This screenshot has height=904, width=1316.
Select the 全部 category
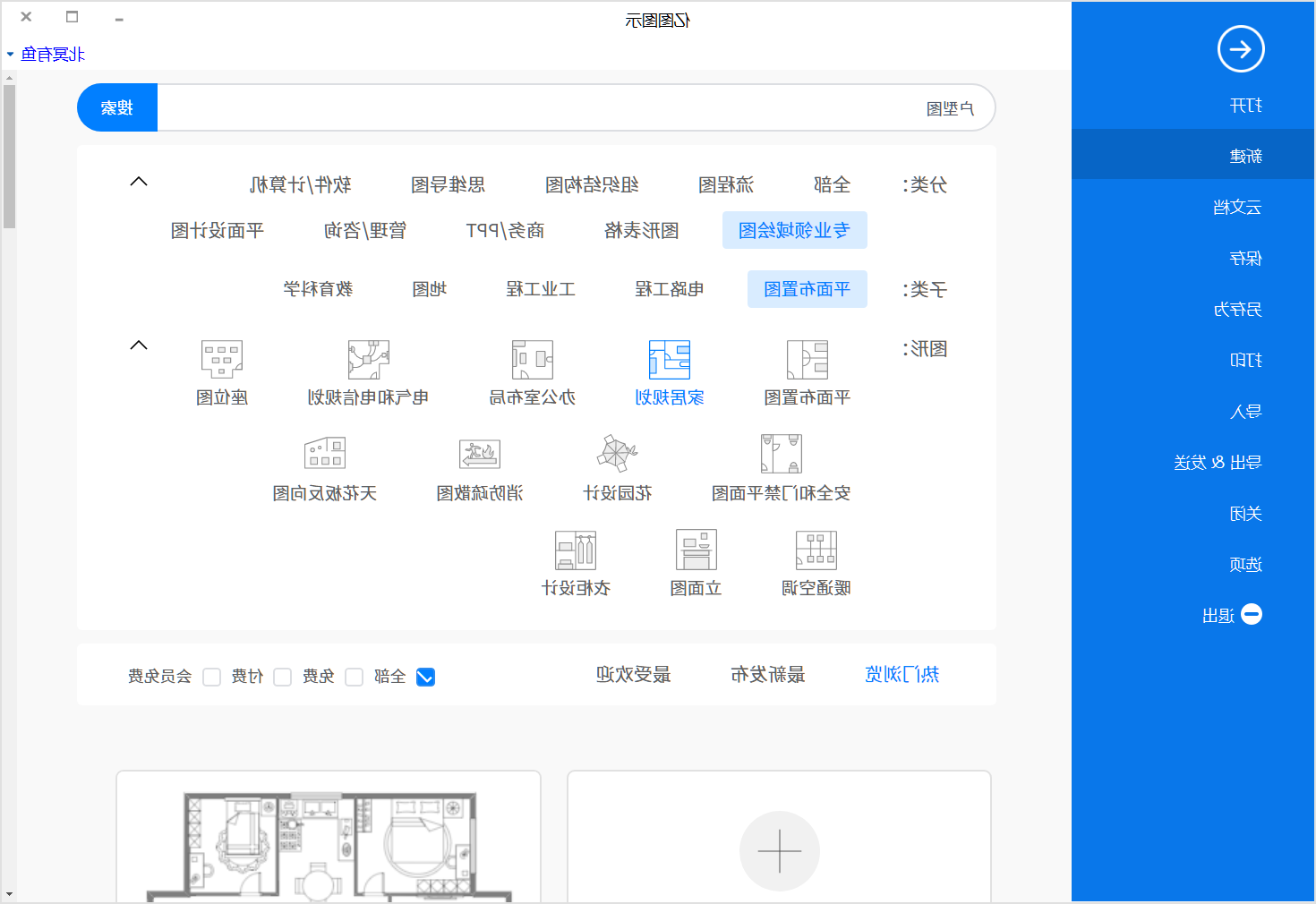coord(833,184)
